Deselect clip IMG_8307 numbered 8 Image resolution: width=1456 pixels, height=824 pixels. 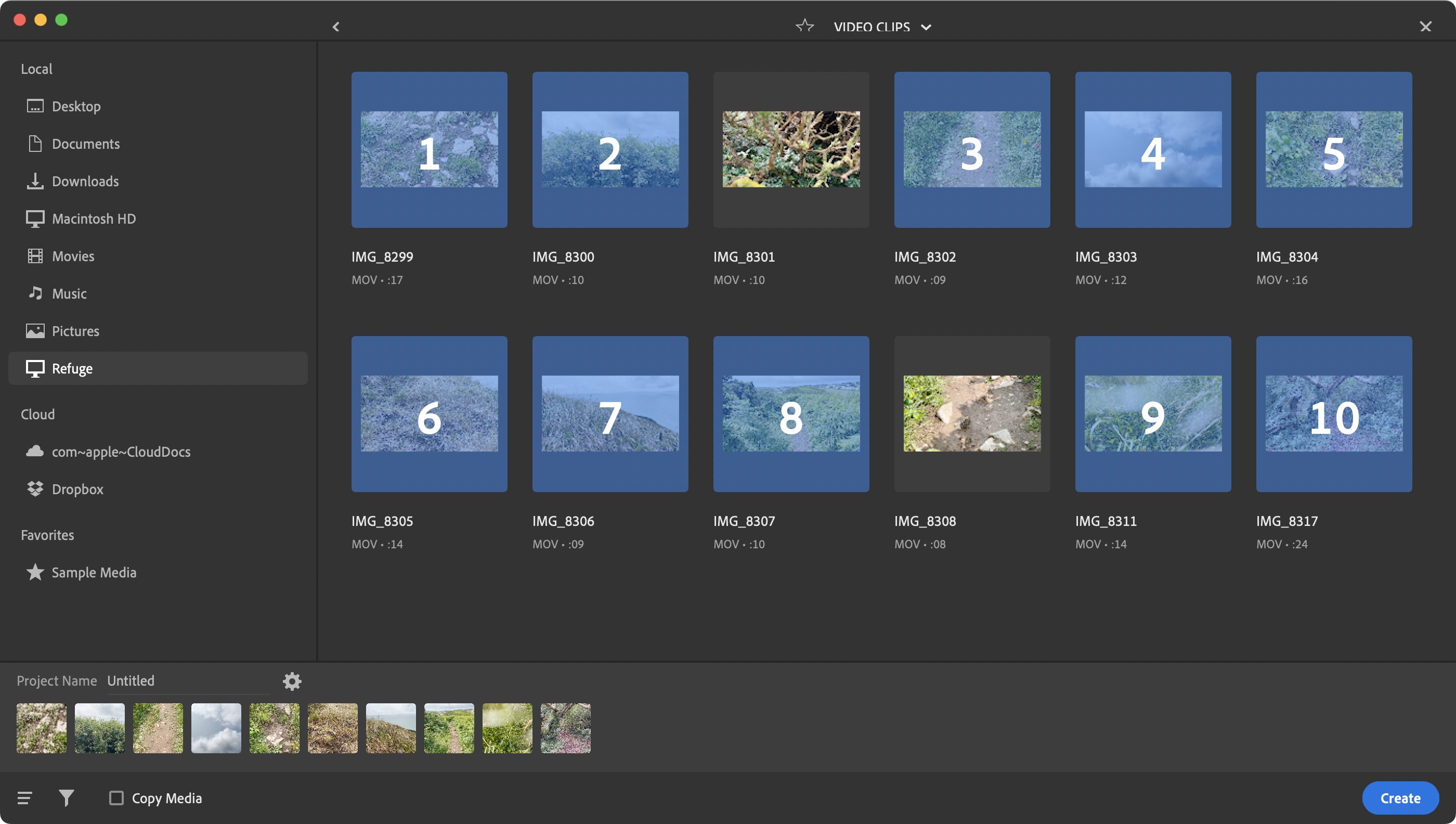[x=791, y=414]
